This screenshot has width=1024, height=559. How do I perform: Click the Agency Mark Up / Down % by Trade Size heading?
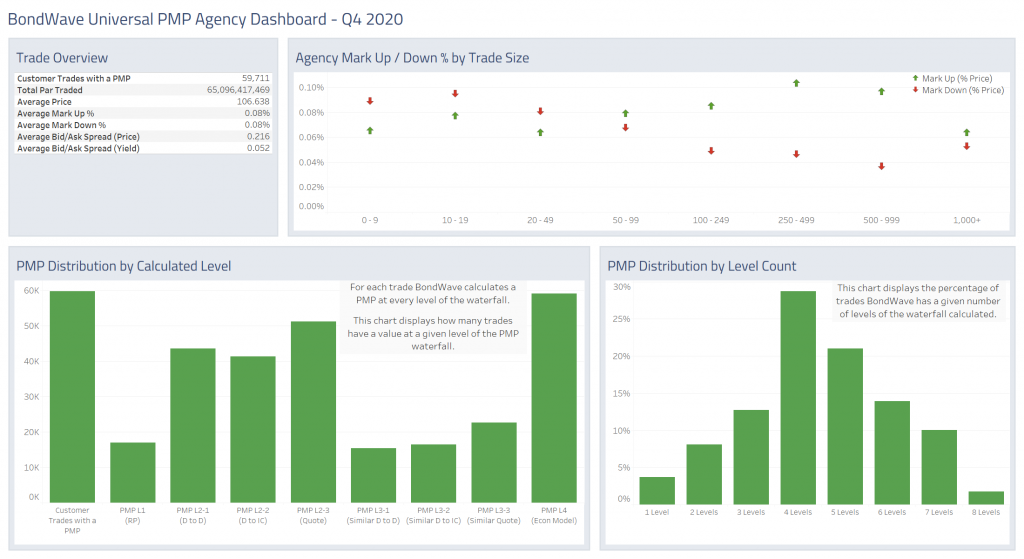coord(412,57)
